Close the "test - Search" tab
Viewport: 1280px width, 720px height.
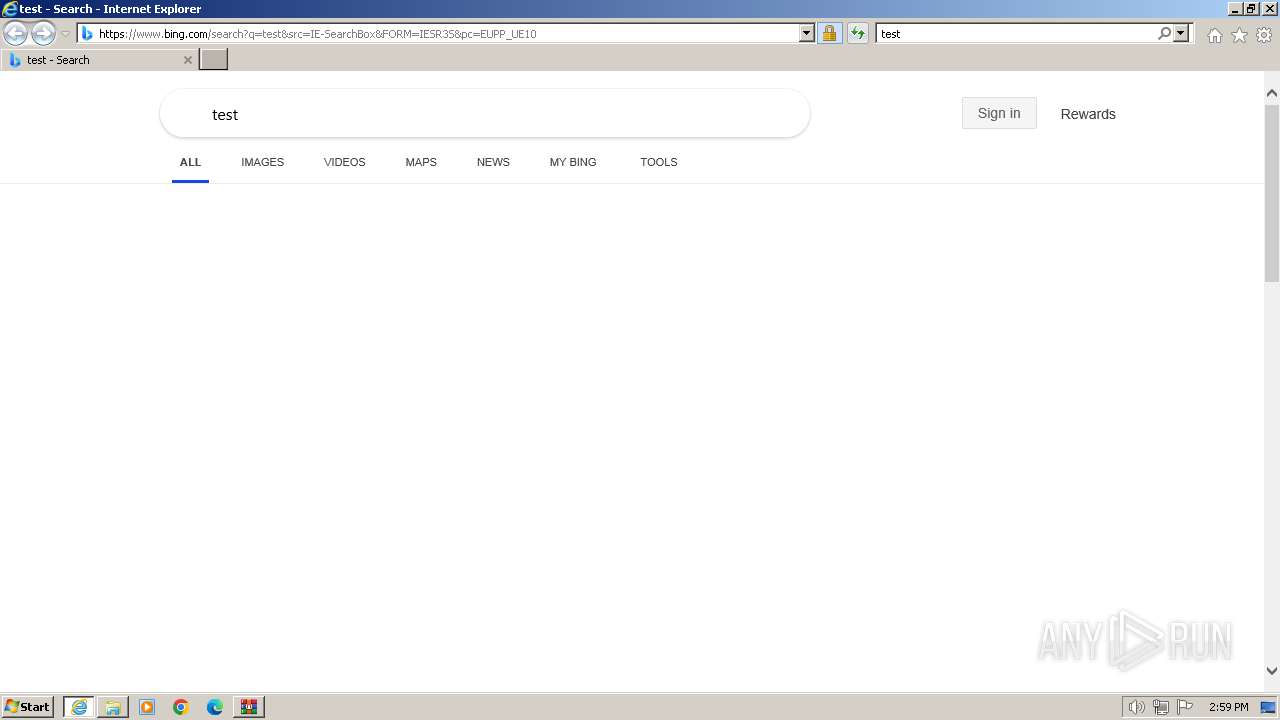[187, 60]
